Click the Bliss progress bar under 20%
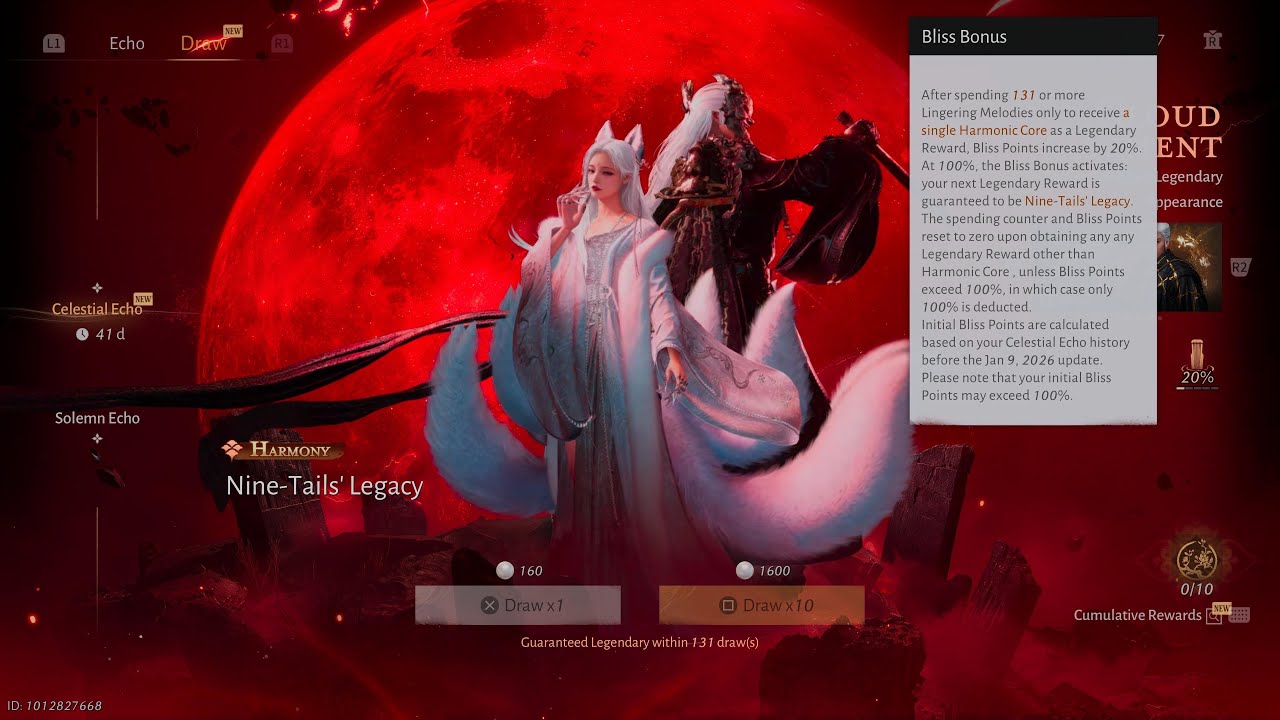The width and height of the screenshot is (1280, 720). tap(1197, 388)
